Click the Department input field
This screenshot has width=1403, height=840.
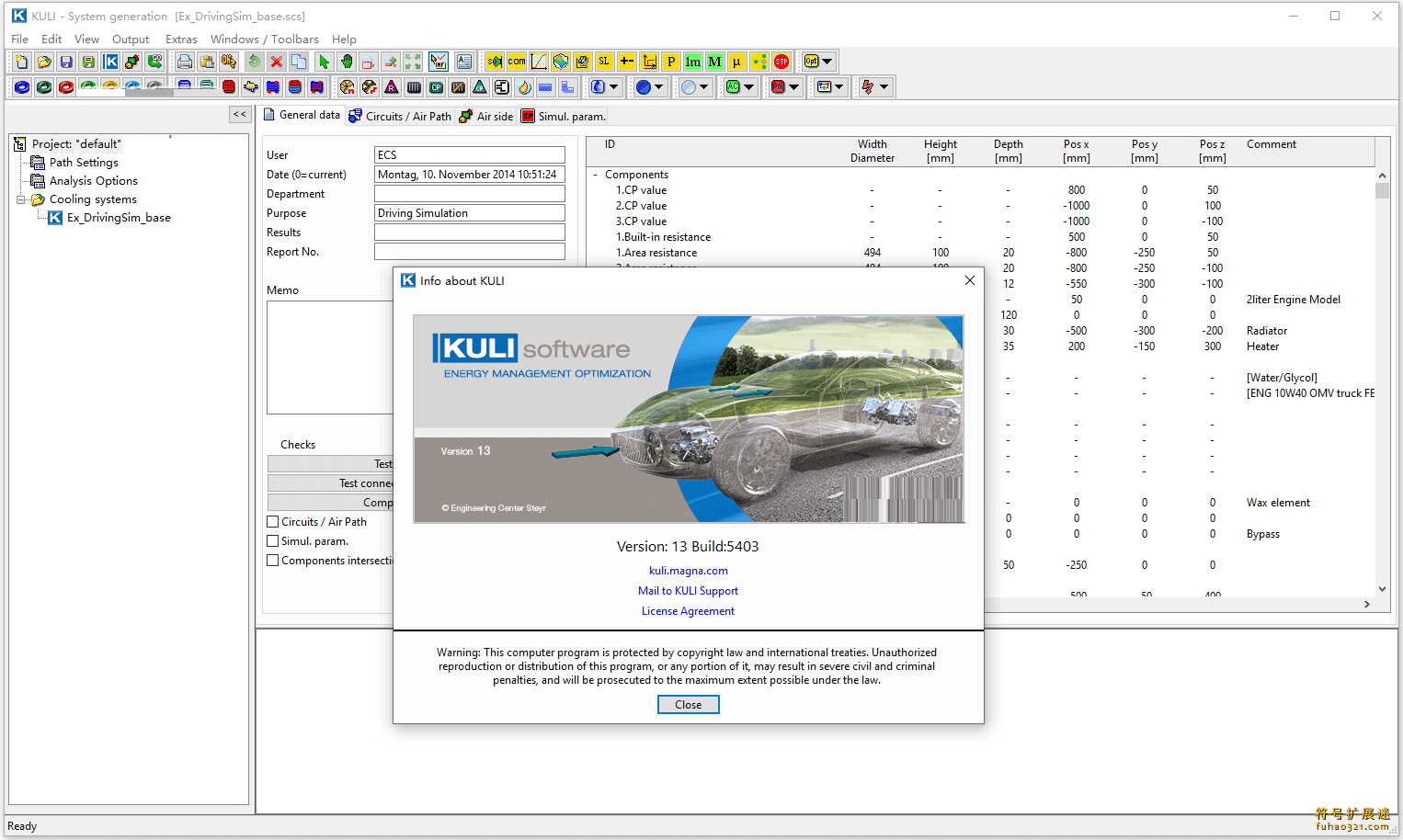470,194
